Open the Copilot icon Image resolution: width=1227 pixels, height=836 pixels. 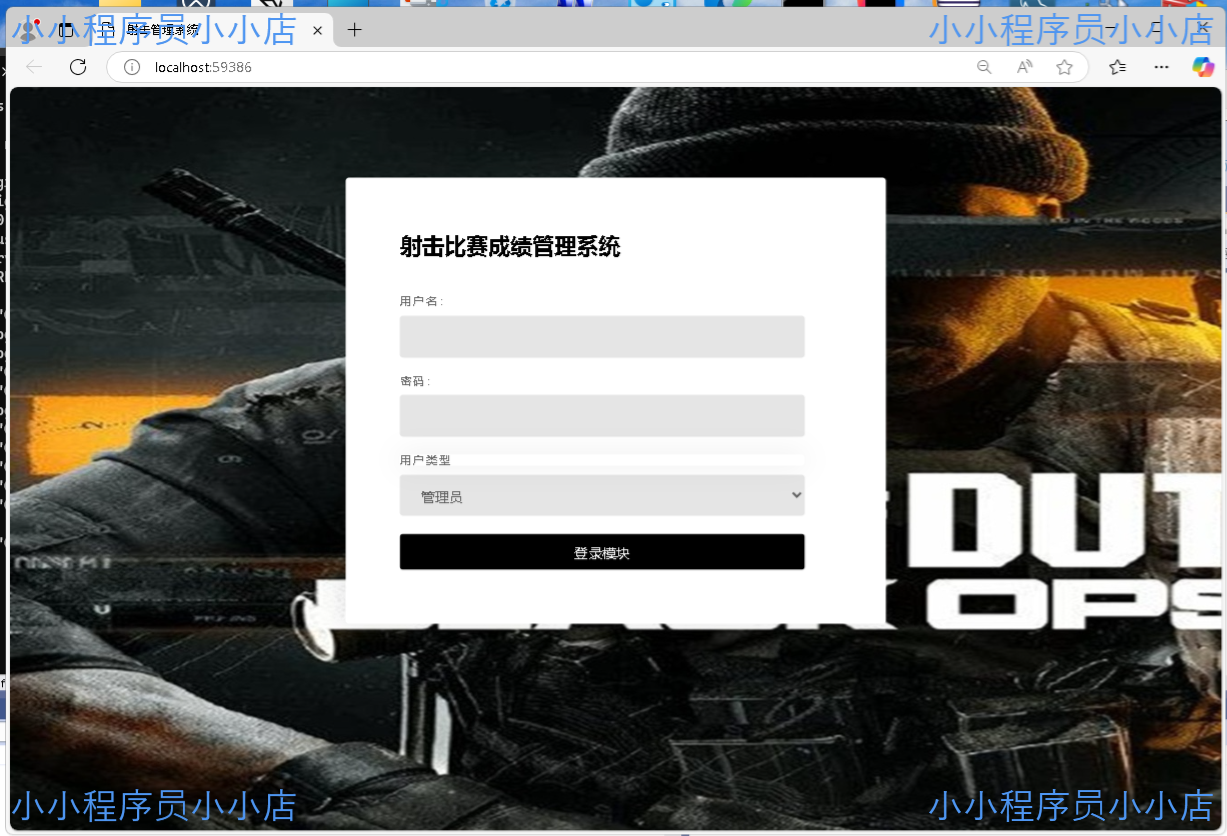1203,67
